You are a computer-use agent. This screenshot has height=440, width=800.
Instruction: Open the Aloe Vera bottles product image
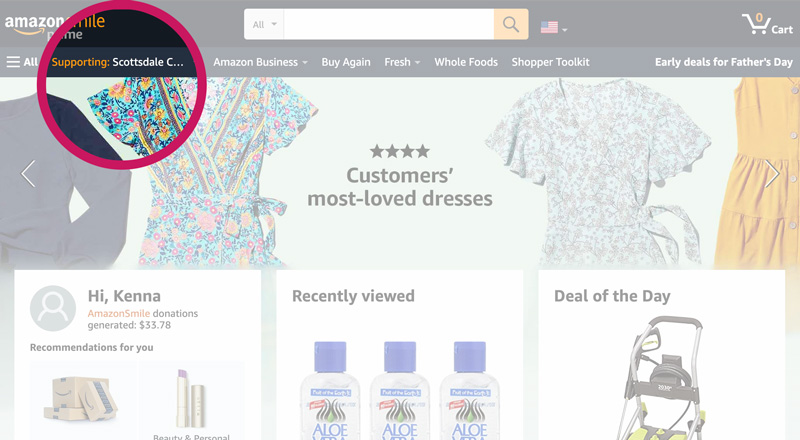pos(400,390)
